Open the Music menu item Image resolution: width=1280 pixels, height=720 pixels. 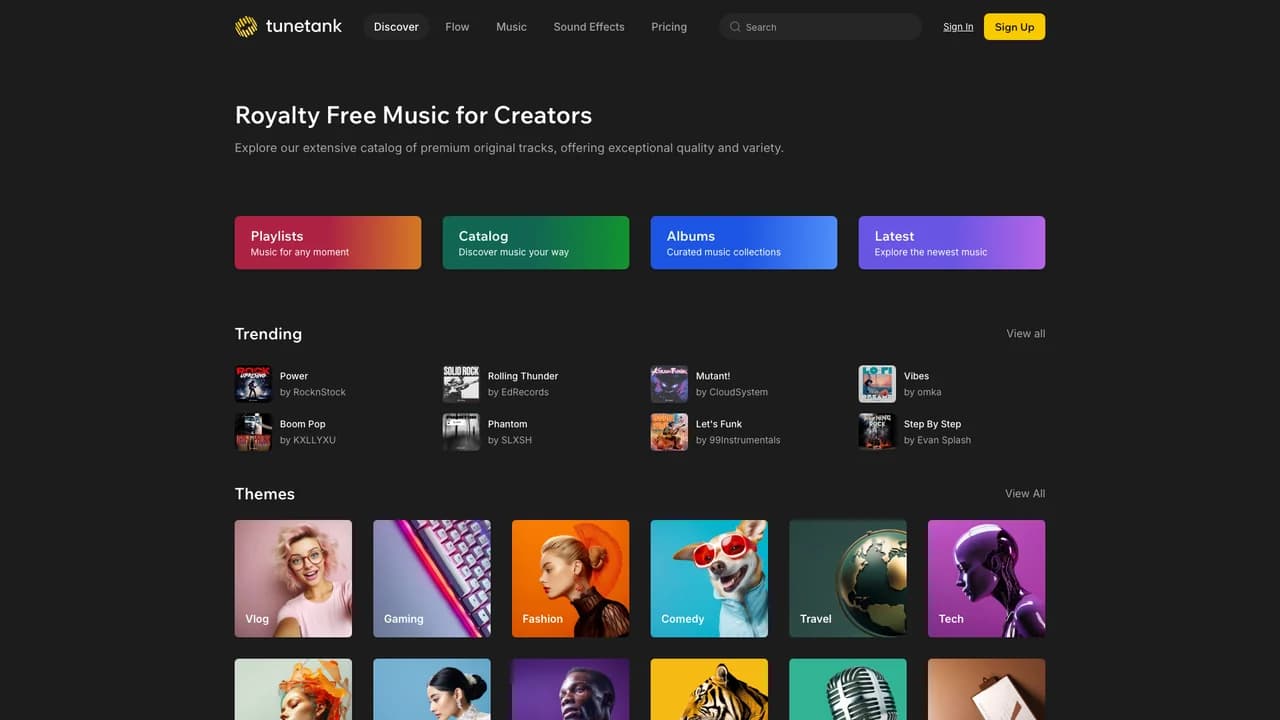[x=511, y=27]
